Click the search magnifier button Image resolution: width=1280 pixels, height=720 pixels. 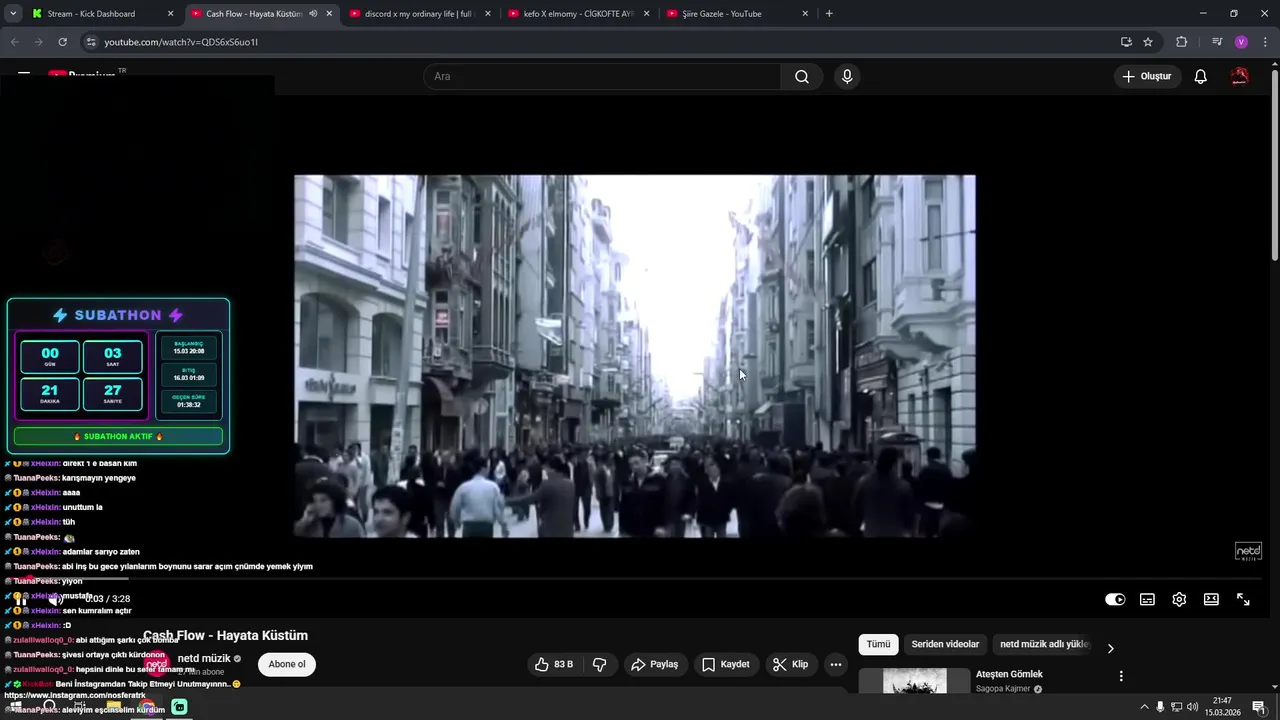(x=802, y=76)
